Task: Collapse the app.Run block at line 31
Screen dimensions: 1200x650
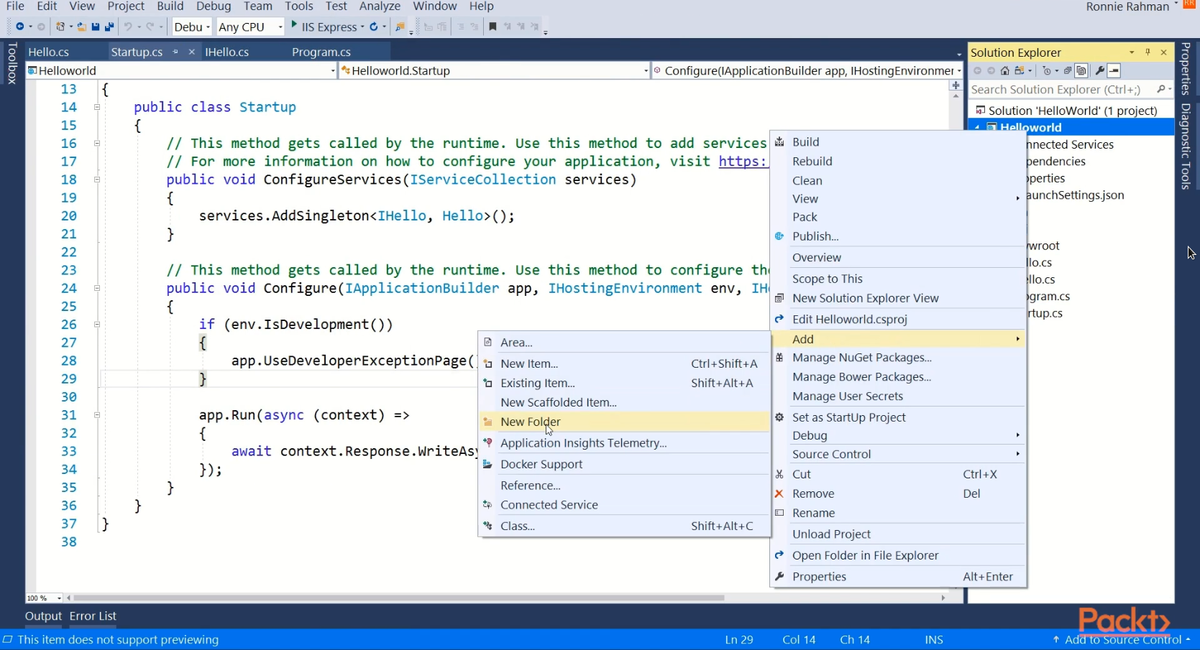Action: pyautogui.click(x=97, y=415)
